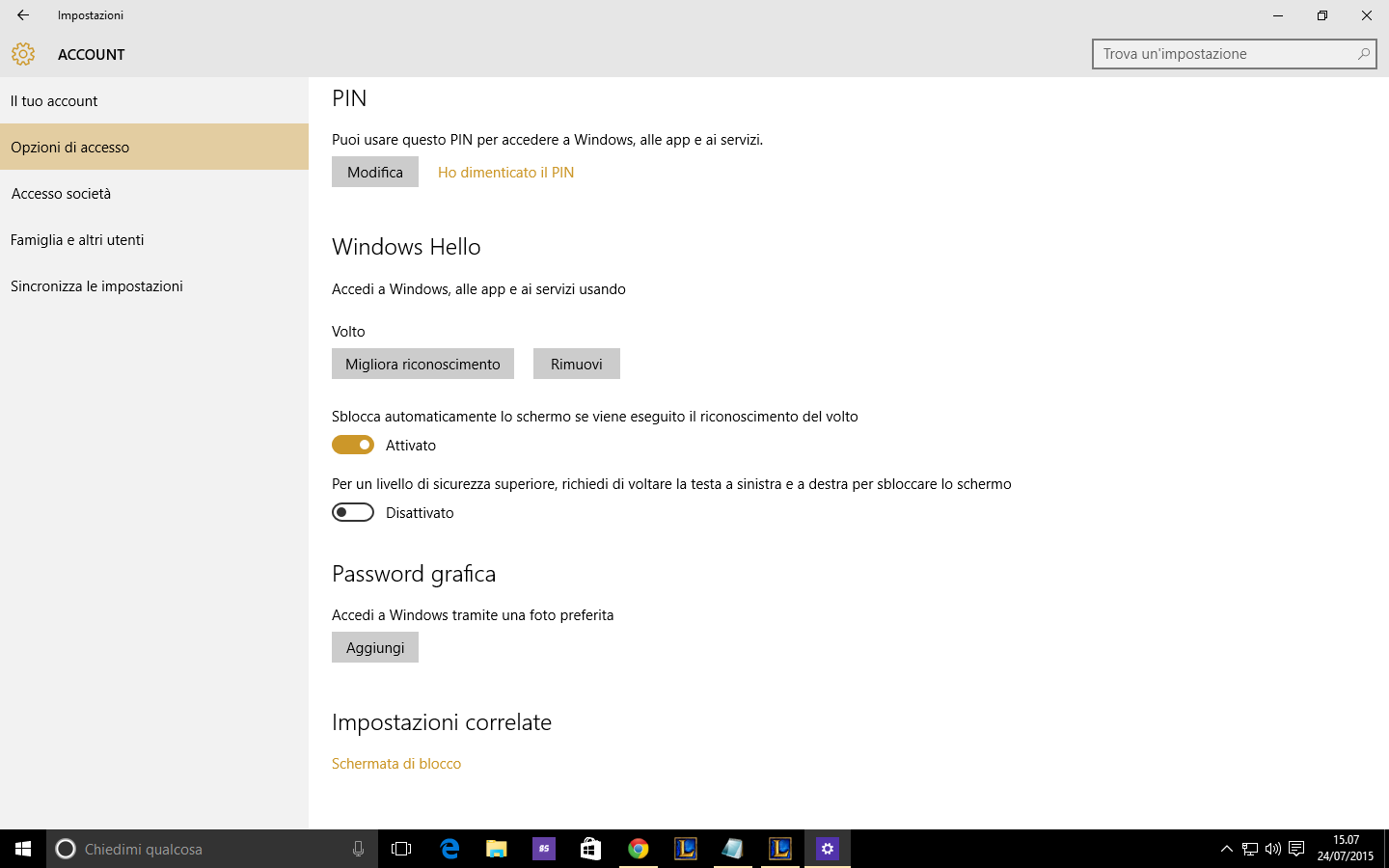Open File Explorer from taskbar
The width and height of the screenshot is (1389, 868).
click(x=497, y=849)
